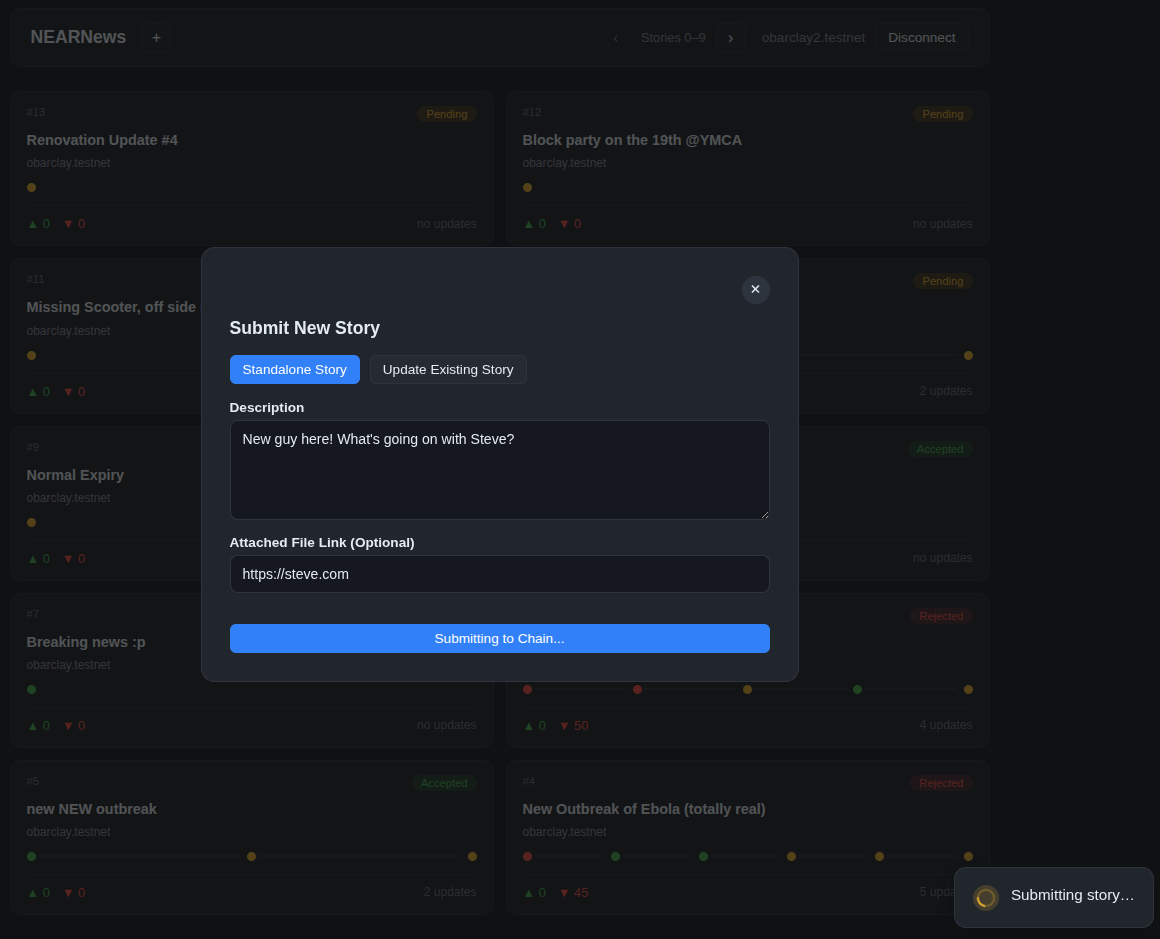The image size is (1160, 939).
Task: Focus the Attached File Link field
Action: click(x=499, y=574)
